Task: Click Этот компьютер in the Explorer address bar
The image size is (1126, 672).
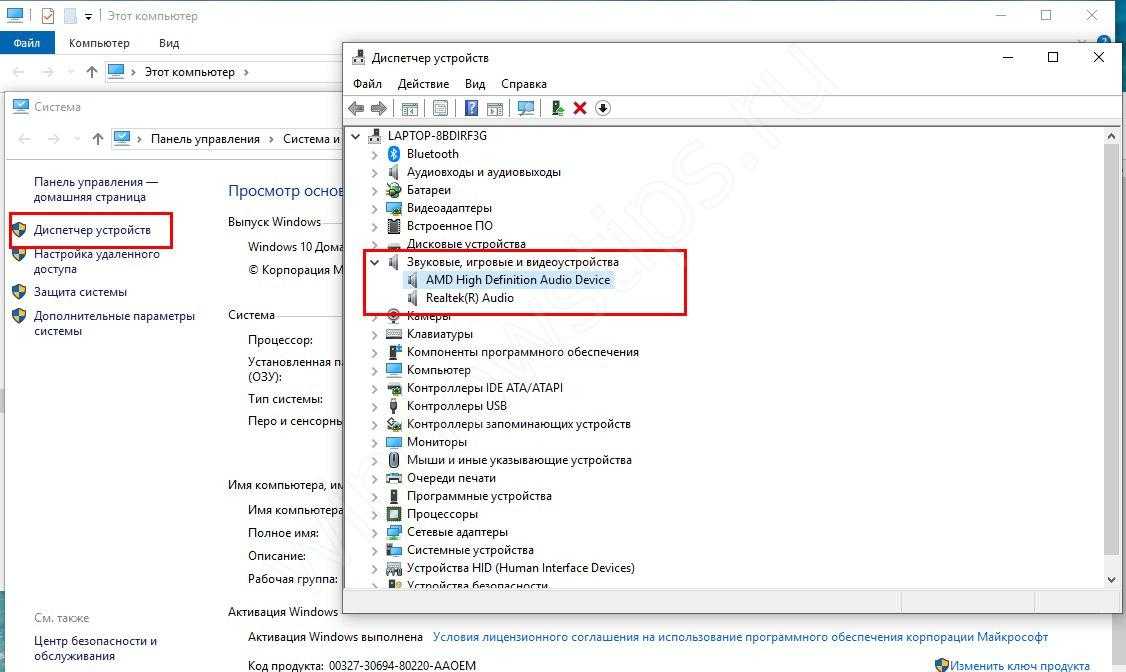Action: pyautogui.click(x=190, y=72)
